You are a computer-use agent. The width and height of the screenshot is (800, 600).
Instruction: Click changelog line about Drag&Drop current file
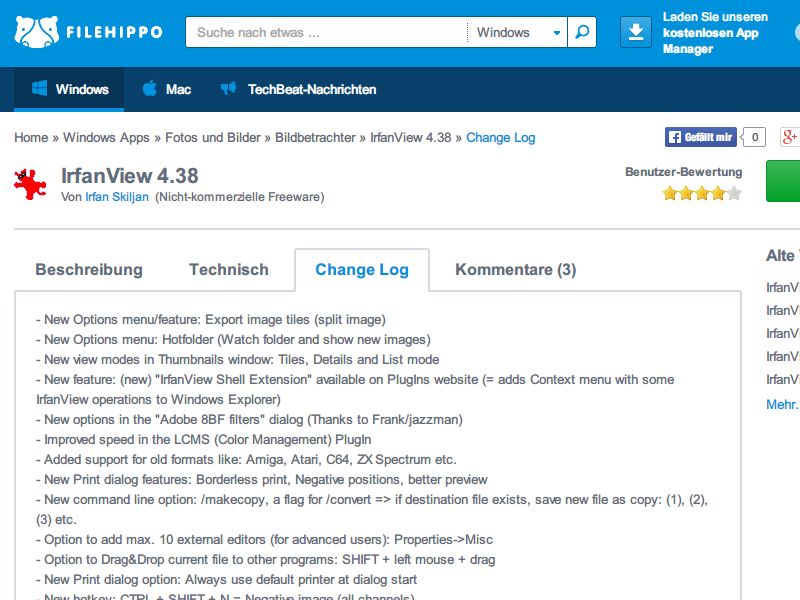coord(265,560)
